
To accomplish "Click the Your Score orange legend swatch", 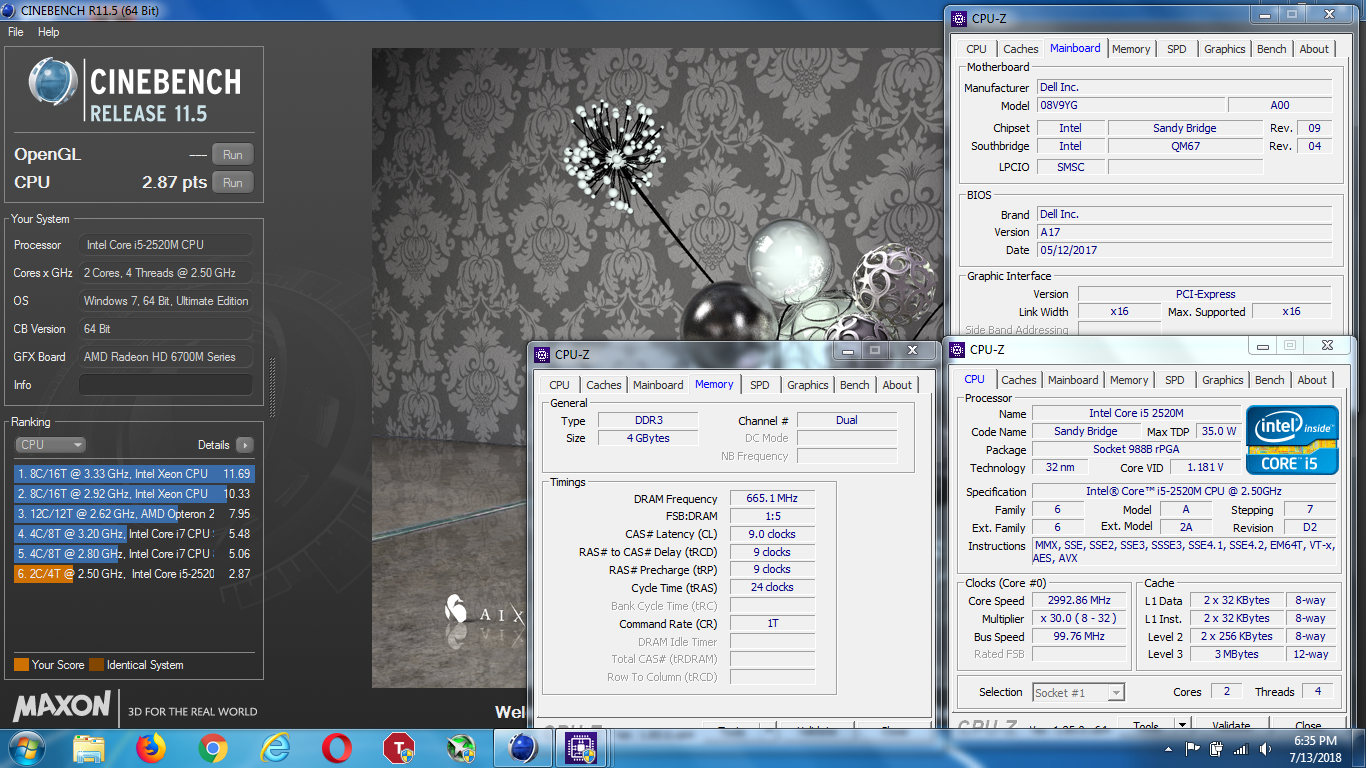I will click(x=21, y=665).
